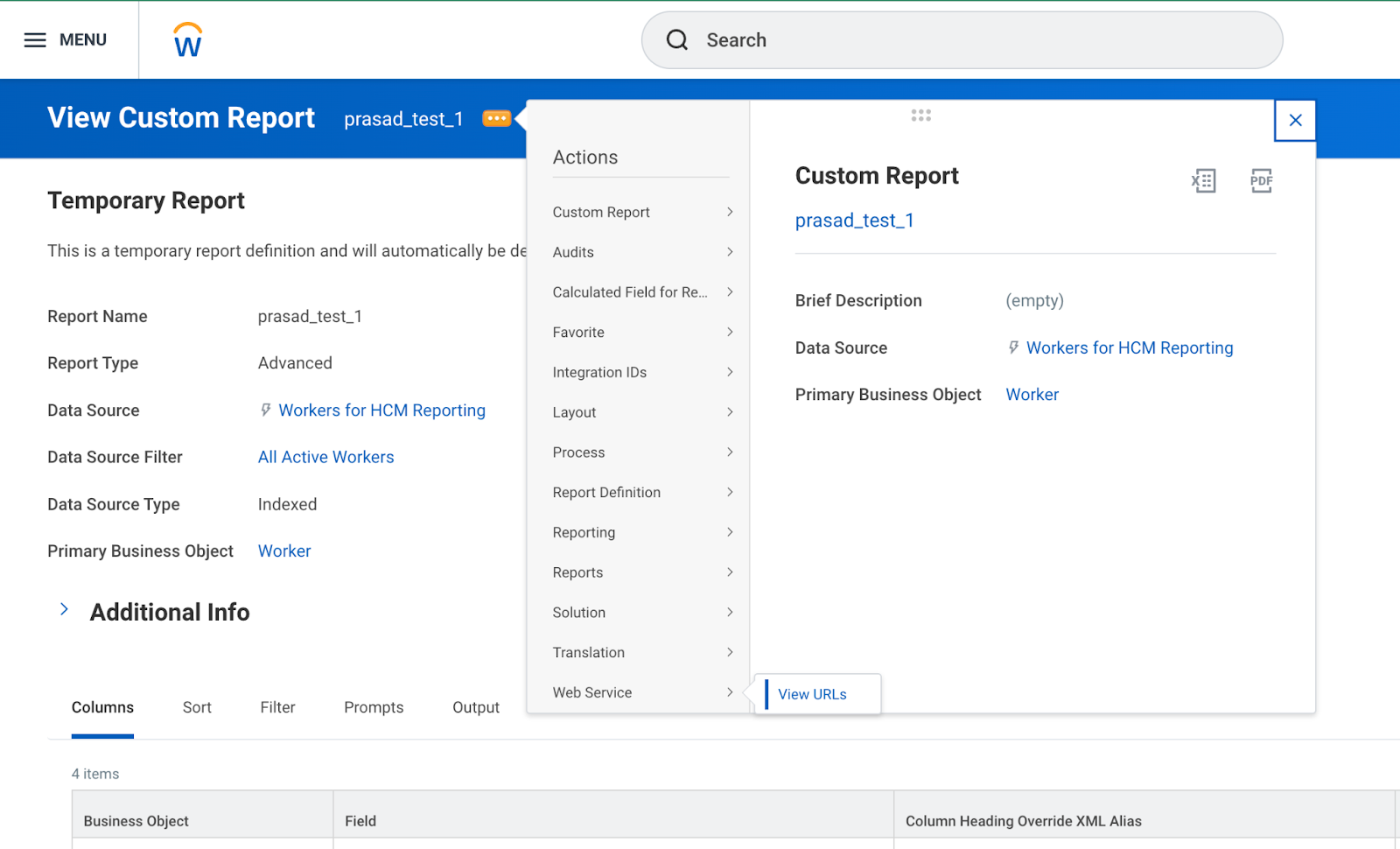This screenshot has width=1400, height=849.
Task: Switch to the Prompts tab
Action: 374,708
